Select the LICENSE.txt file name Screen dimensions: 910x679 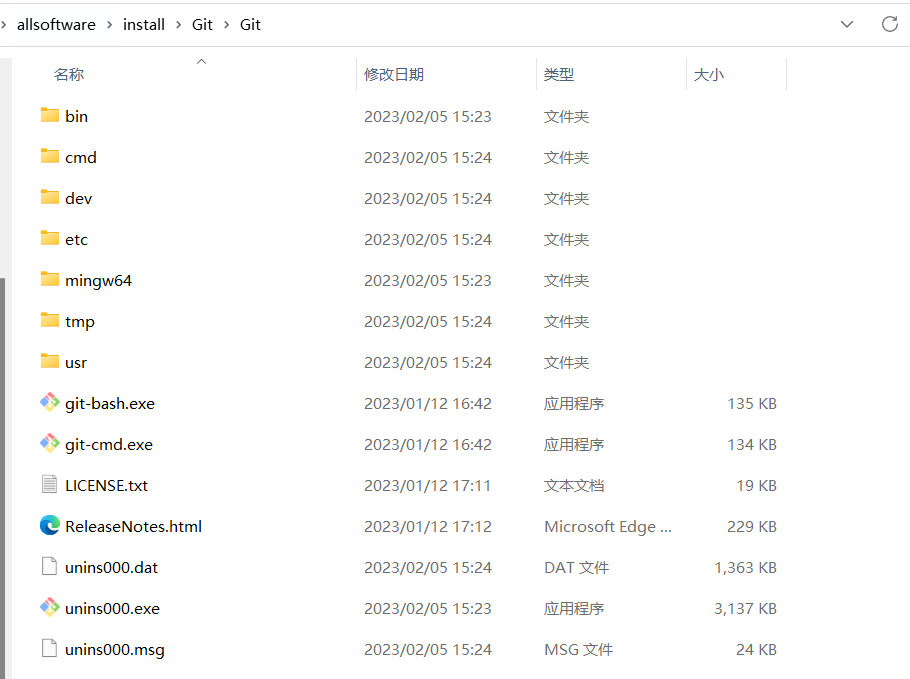[107, 486]
